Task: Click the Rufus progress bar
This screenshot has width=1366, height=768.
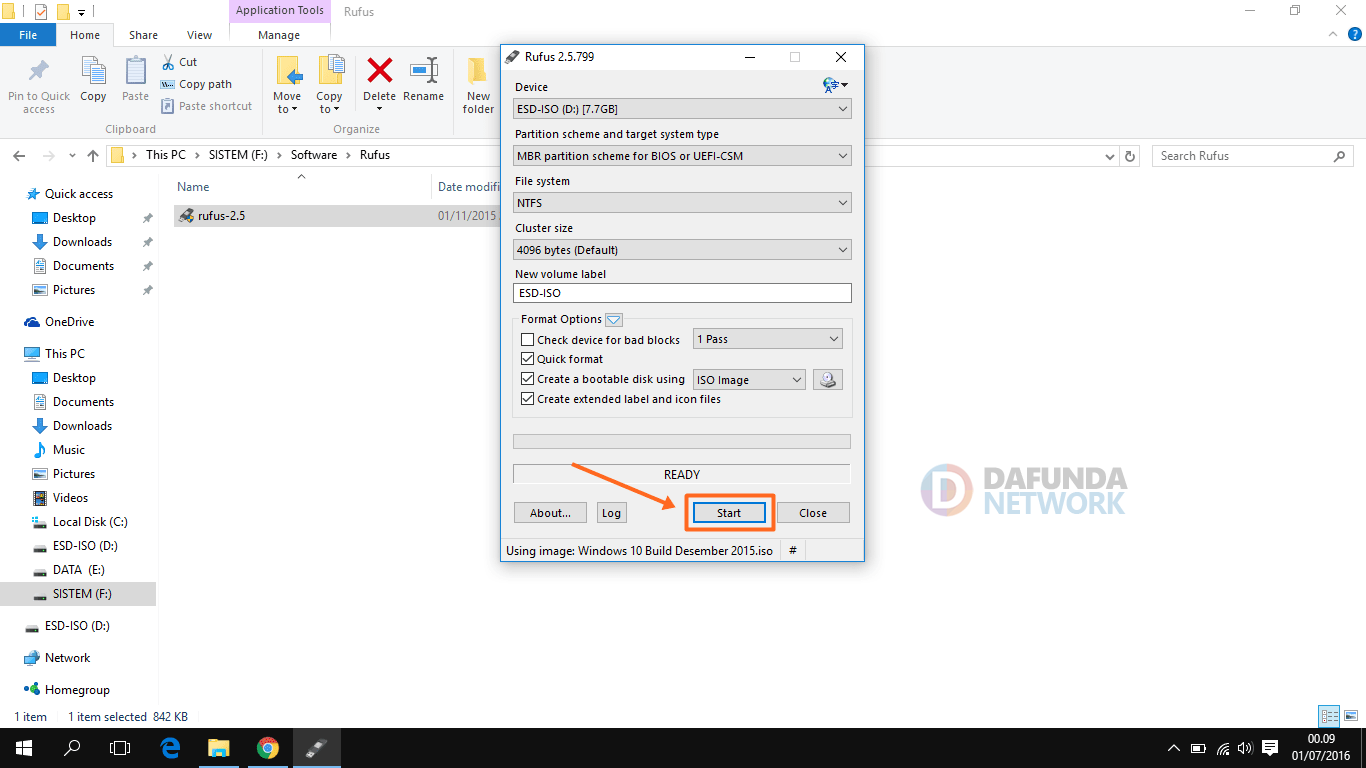Action: click(681, 442)
